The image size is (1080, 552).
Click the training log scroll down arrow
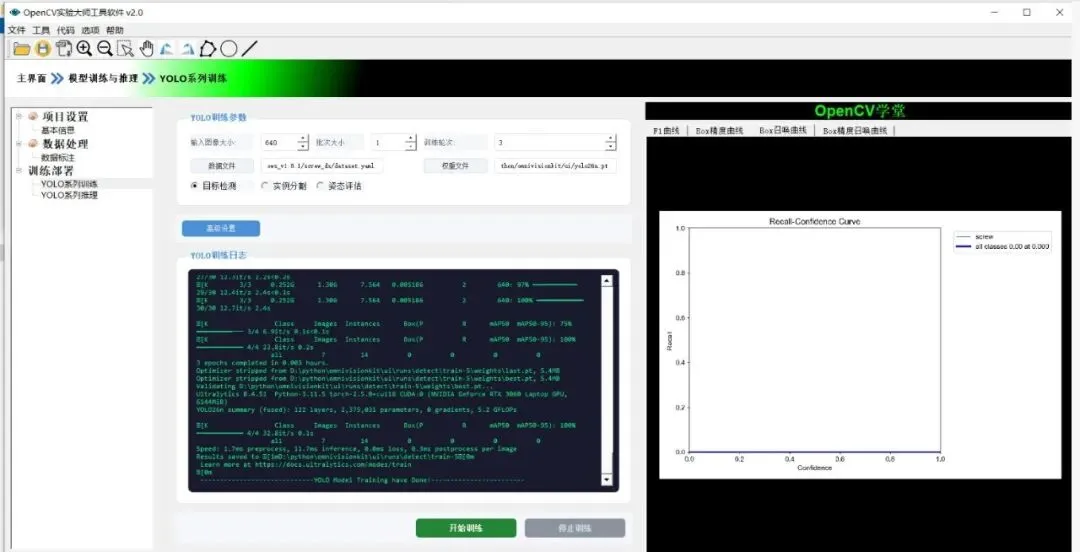[x=606, y=479]
